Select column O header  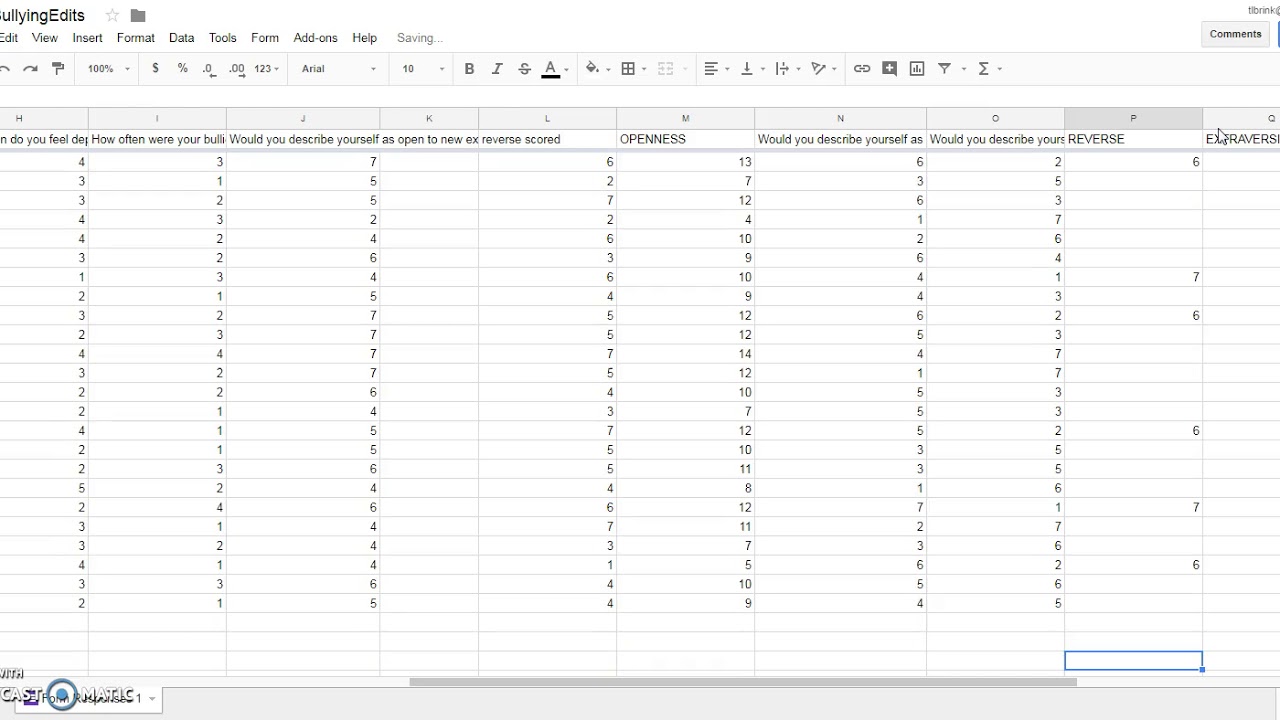(x=995, y=118)
